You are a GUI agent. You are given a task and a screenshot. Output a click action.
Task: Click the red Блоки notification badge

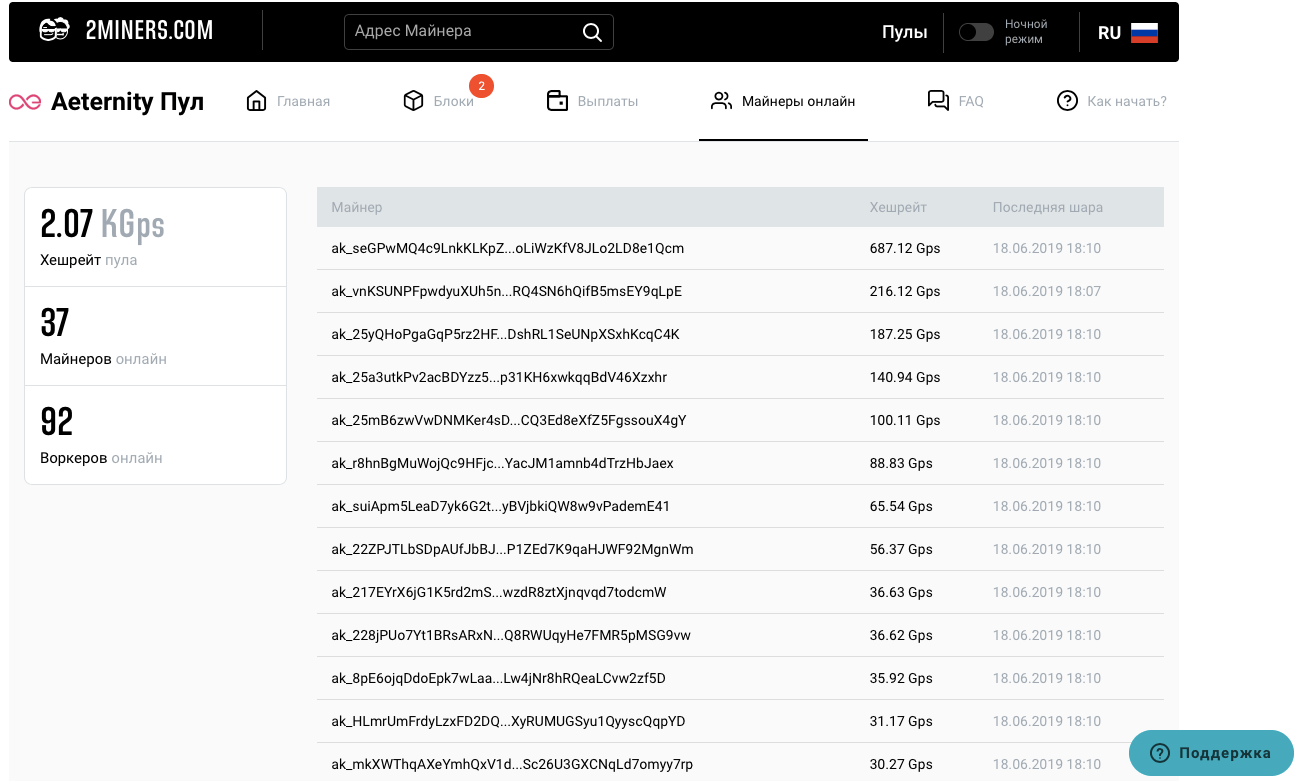(x=481, y=87)
